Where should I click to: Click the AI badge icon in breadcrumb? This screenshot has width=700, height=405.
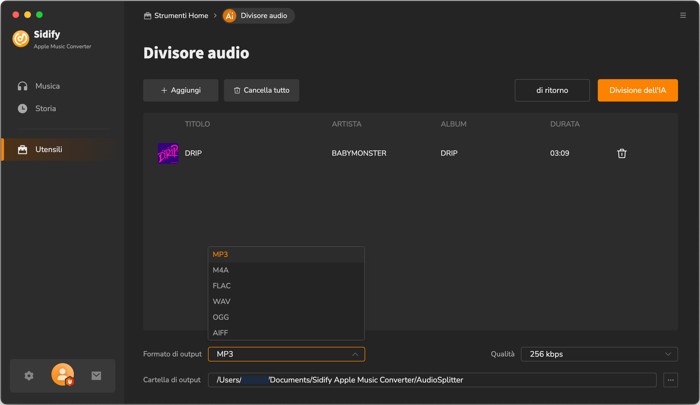229,16
